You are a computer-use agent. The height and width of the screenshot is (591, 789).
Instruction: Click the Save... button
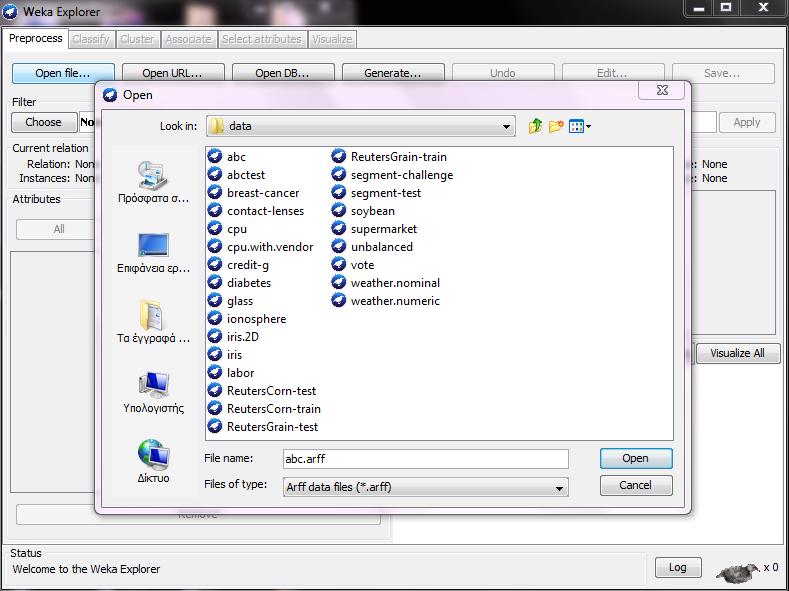pyautogui.click(x=723, y=73)
